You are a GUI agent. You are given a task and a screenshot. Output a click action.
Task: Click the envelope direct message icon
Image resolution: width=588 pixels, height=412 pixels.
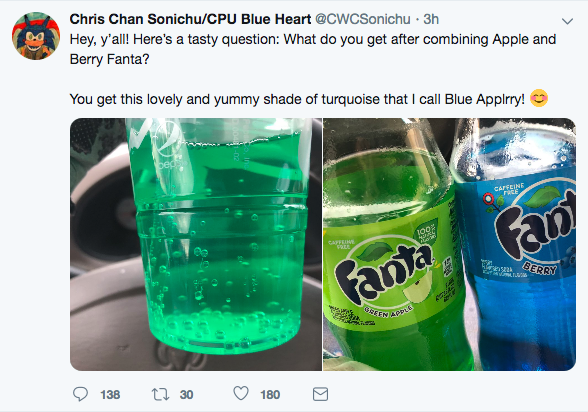tap(320, 394)
